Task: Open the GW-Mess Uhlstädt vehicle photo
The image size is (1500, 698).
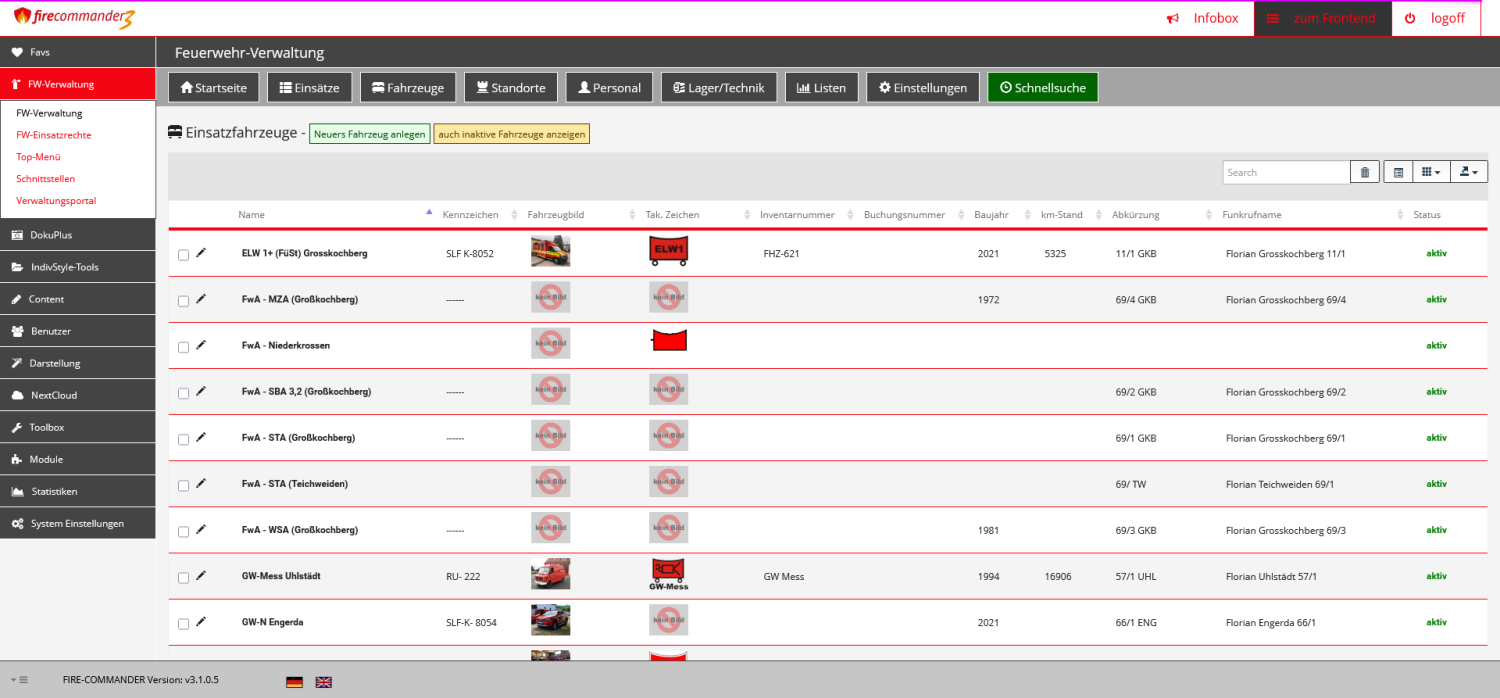Action: (x=550, y=574)
